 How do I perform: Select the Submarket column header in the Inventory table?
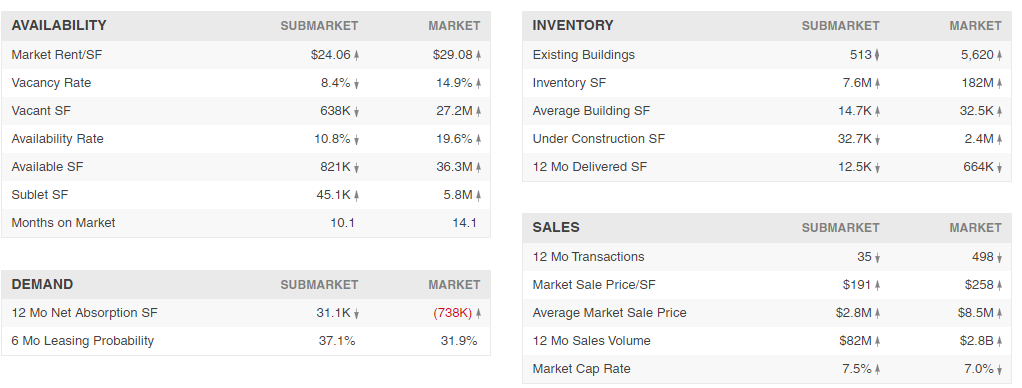[840, 26]
